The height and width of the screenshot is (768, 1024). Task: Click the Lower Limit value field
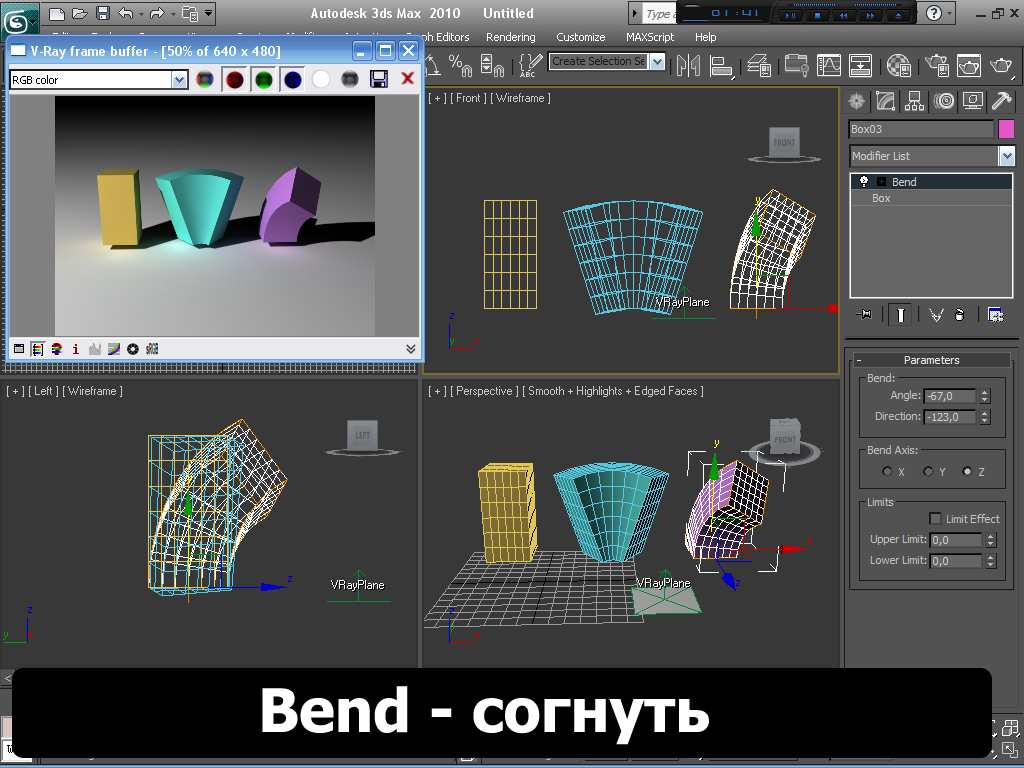coord(956,561)
